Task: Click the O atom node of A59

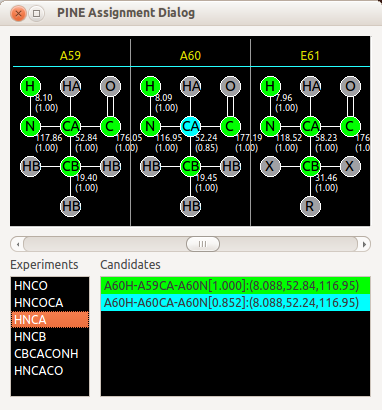Action: pos(110,86)
